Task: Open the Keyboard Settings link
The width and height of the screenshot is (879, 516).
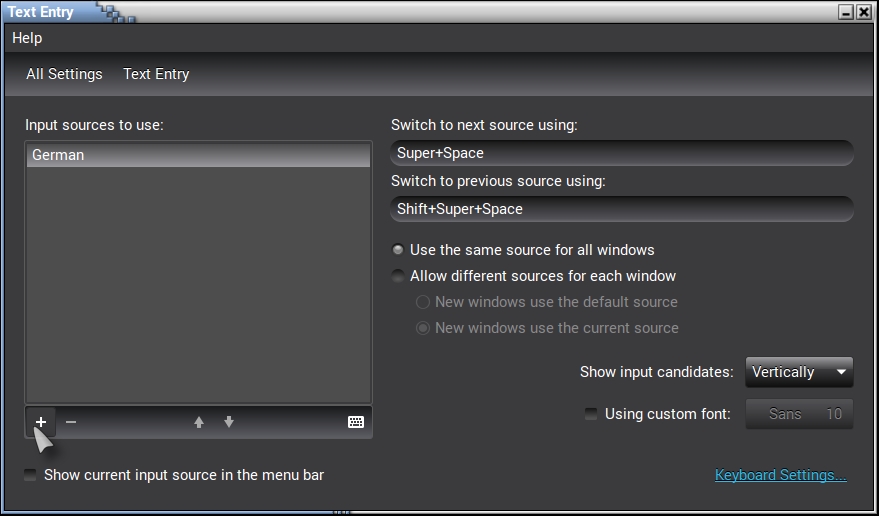Action: pyautogui.click(x=780, y=475)
